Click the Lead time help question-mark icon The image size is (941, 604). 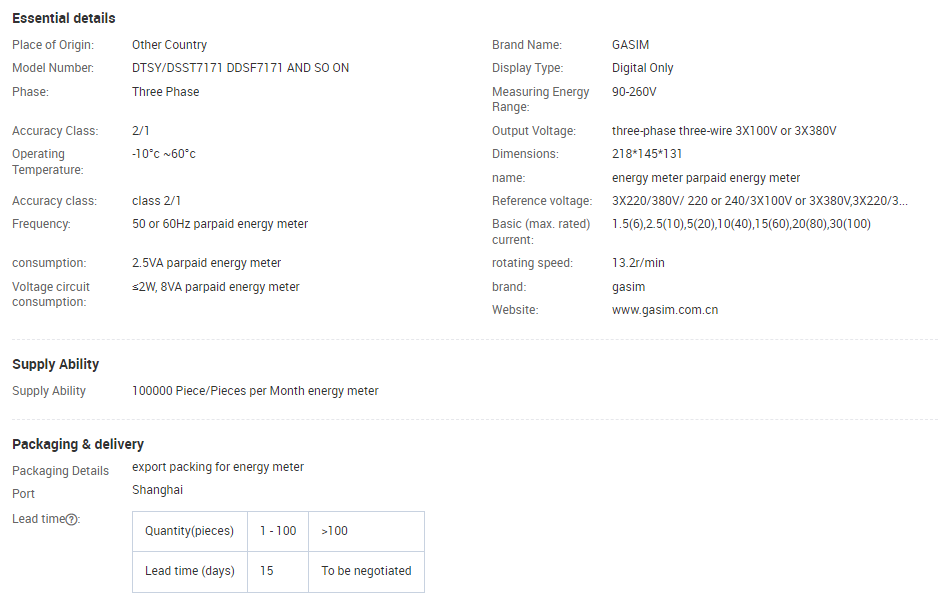coord(72,519)
